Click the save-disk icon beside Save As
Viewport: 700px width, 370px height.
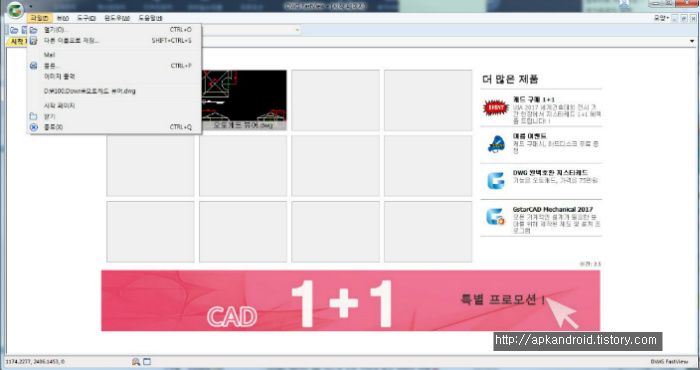click(x=33, y=41)
